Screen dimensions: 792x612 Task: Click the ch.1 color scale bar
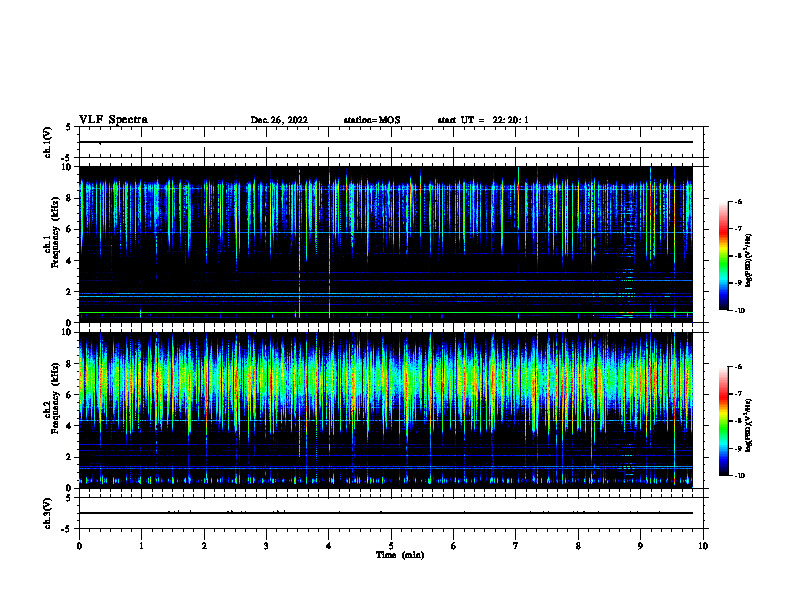coord(723,256)
